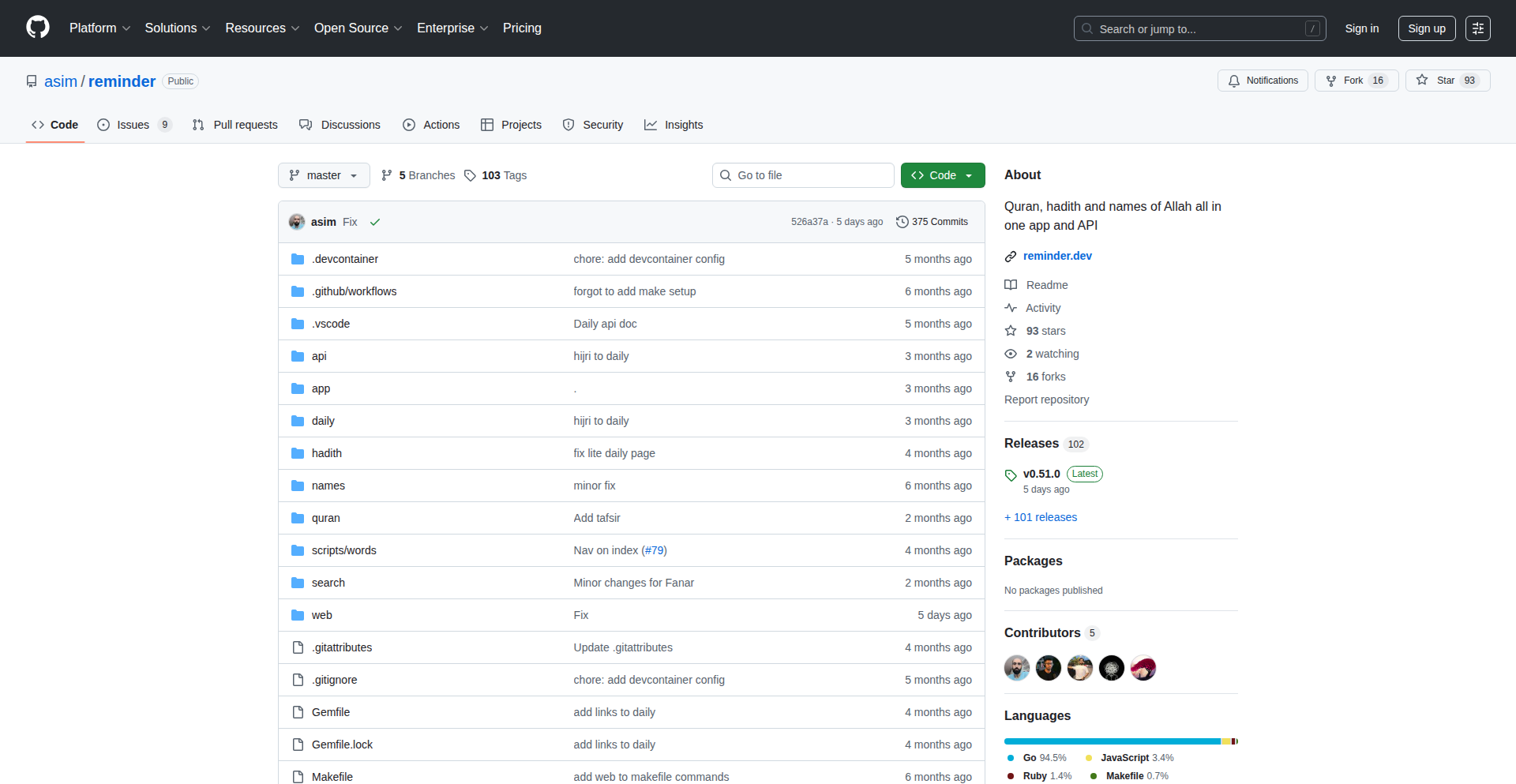Expand the Open Source menu
Viewport: 1516px width, 784px height.
(x=358, y=28)
